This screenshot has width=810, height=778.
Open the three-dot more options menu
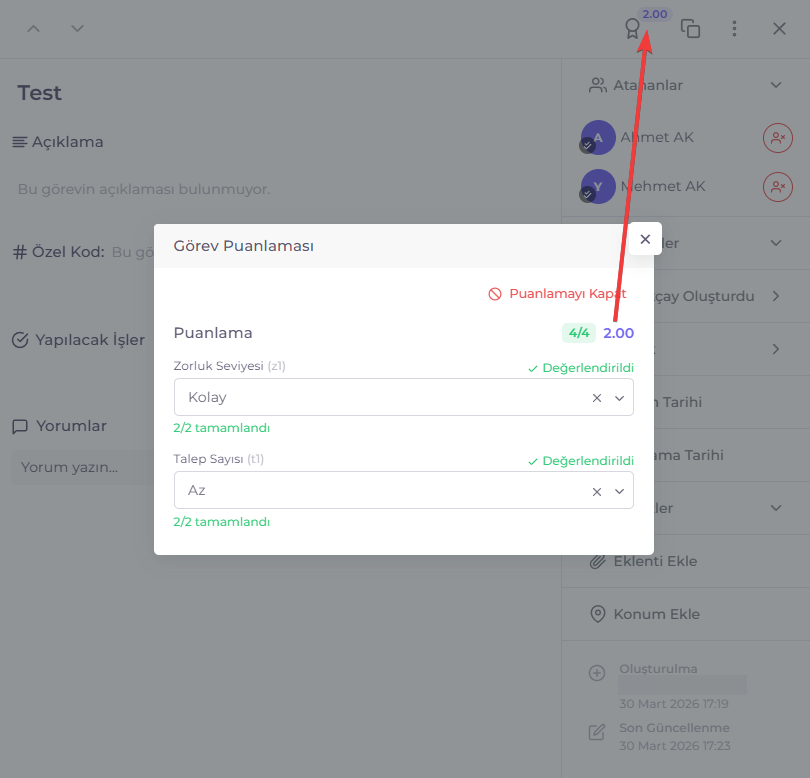pos(735,29)
